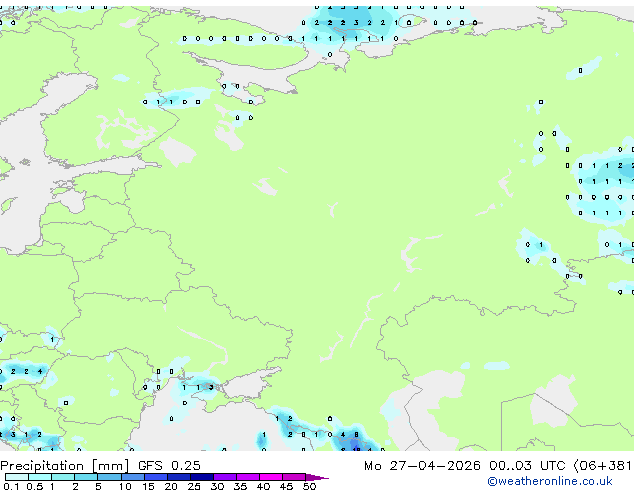This screenshot has height=490, width=634.
Task: Click the legend value '50'
Action: (x=309, y=486)
